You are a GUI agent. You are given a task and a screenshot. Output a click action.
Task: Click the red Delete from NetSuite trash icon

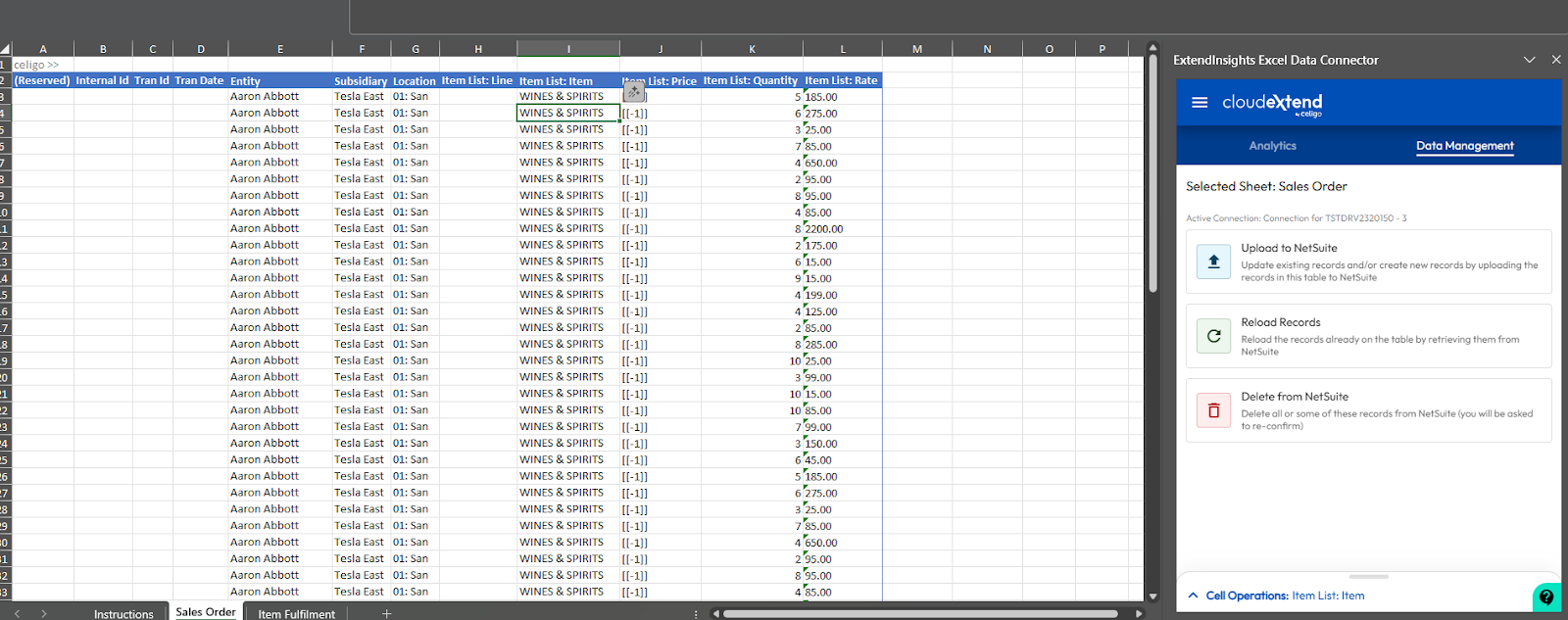(x=1213, y=410)
